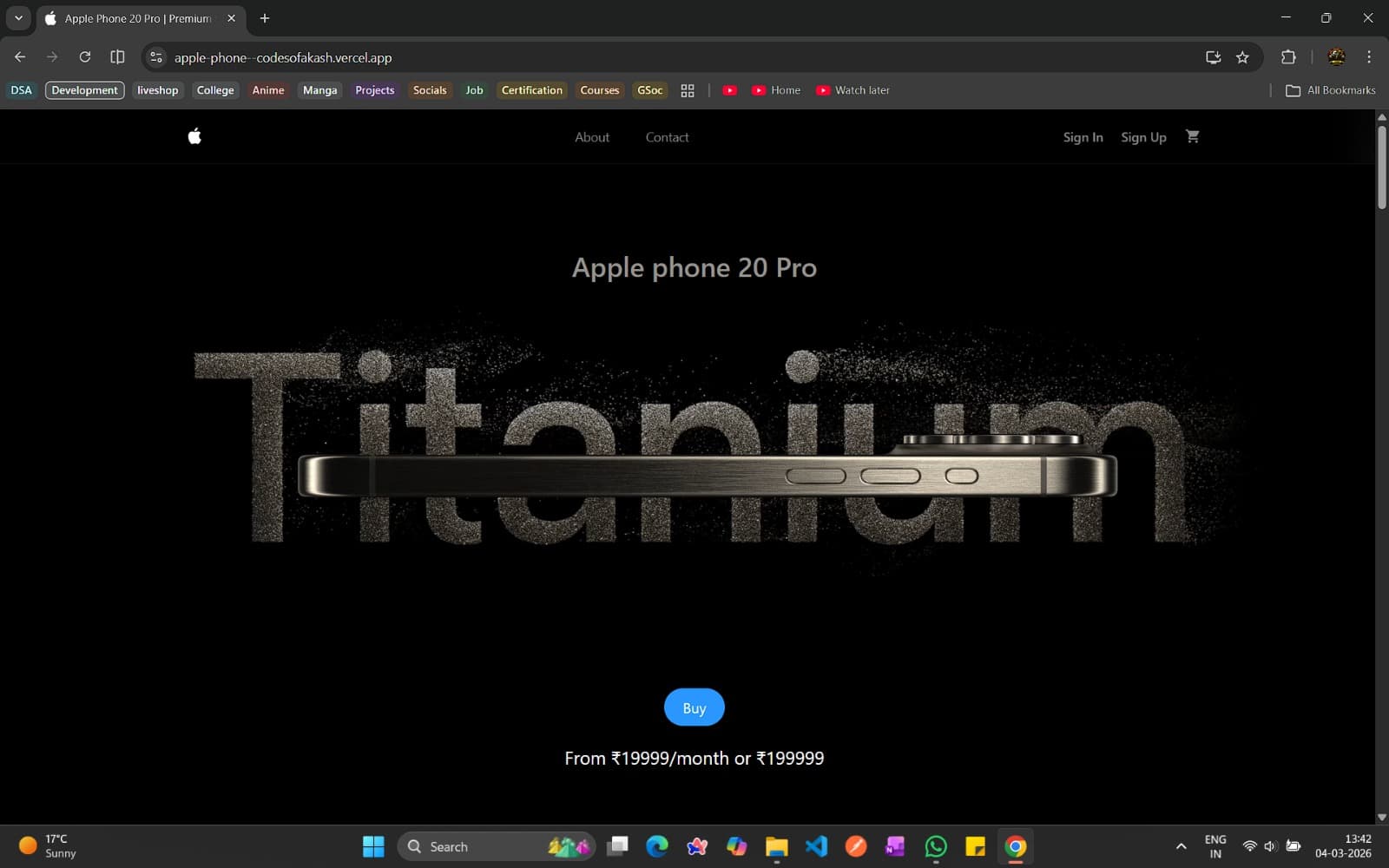
Task: Open the GSoc bookmark folder
Action: coord(649,90)
